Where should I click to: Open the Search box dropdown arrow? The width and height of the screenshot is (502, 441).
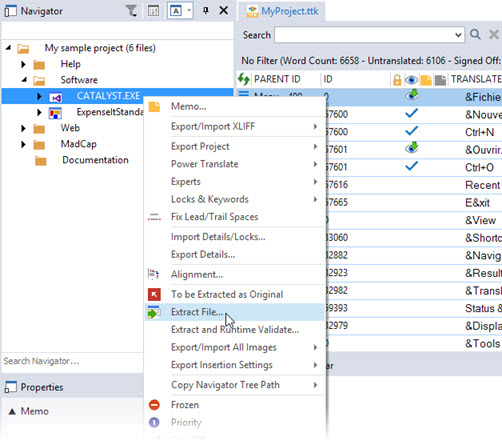click(x=458, y=35)
